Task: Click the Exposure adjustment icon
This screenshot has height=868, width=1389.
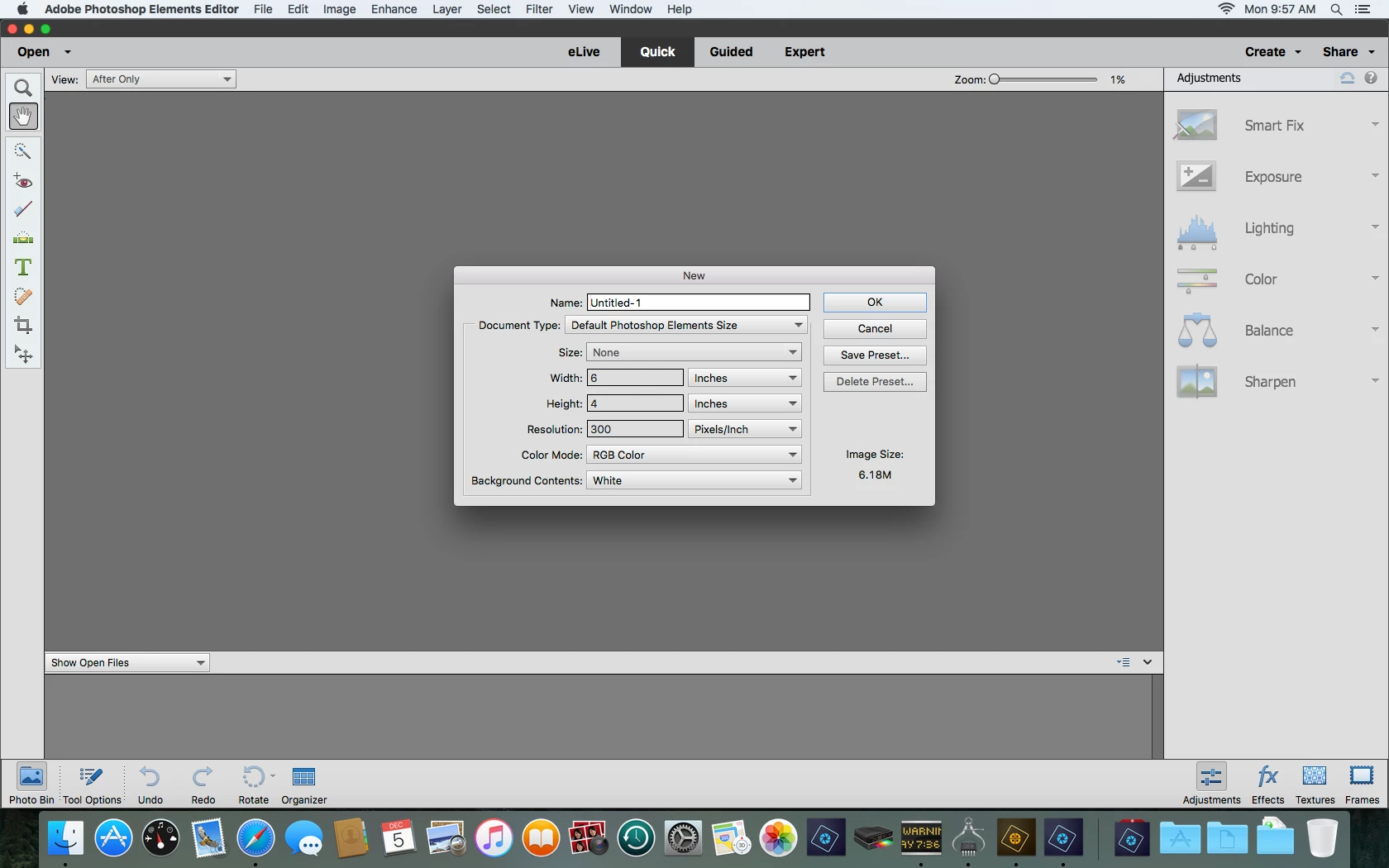Action: pos(1196,177)
